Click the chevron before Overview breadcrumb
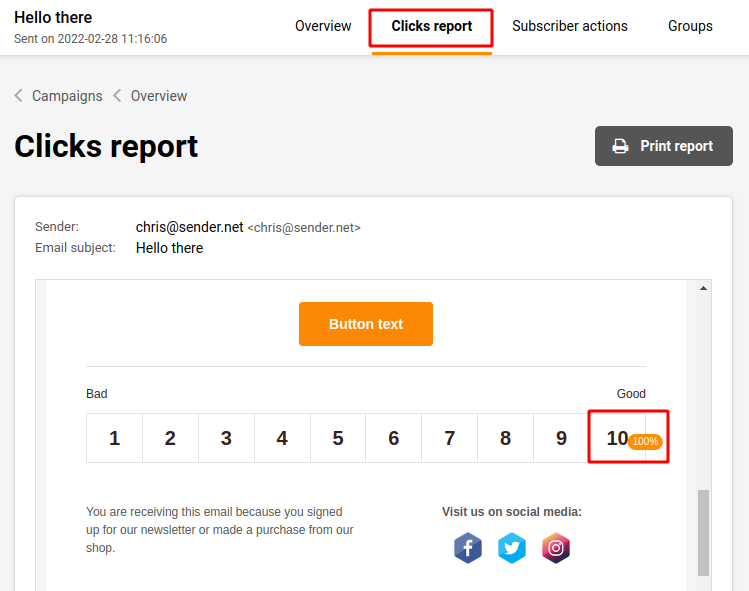This screenshot has width=749, height=591. (x=117, y=96)
